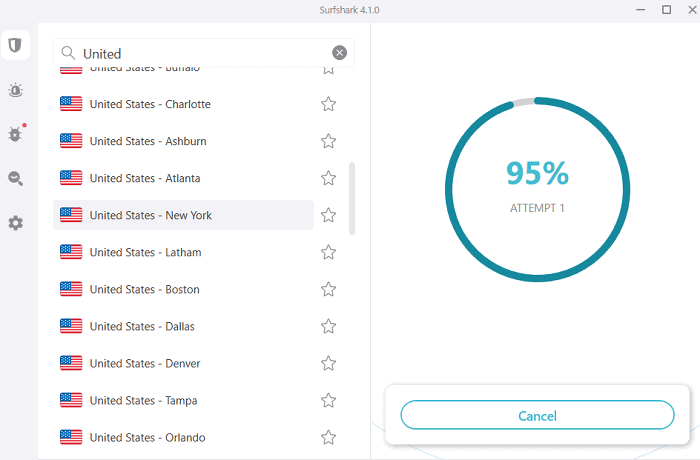Open the Settings gear sidebar icon
Screen dimensions: 700x460
(15, 223)
